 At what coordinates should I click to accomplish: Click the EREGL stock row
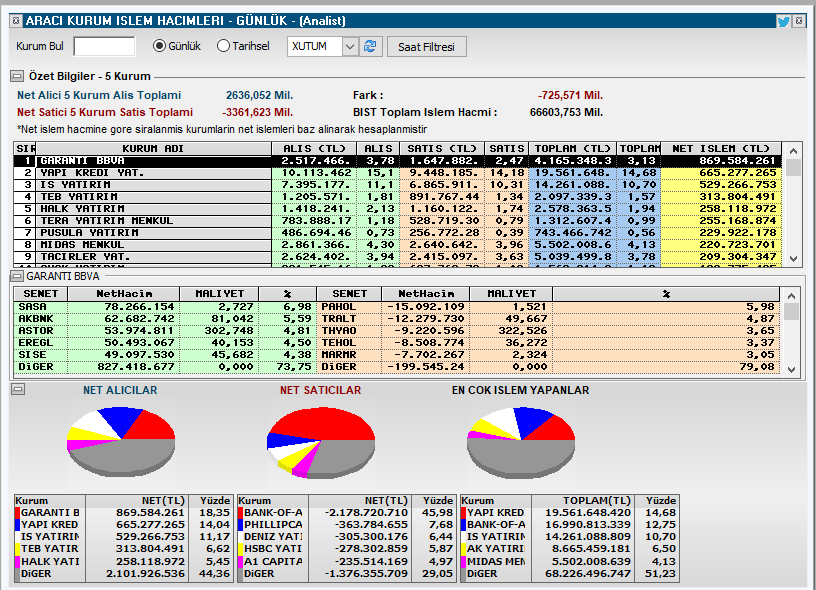pyautogui.click(x=165, y=343)
